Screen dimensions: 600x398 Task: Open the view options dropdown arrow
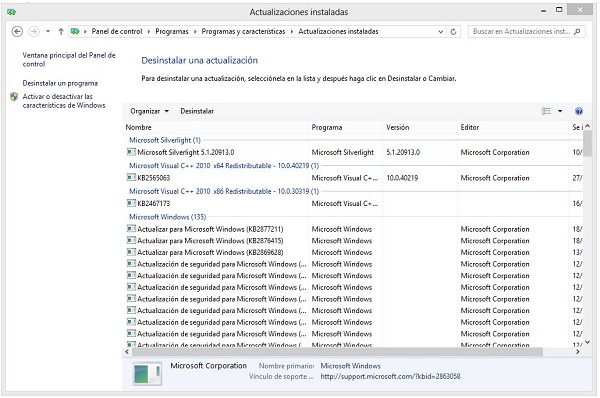click(560, 111)
